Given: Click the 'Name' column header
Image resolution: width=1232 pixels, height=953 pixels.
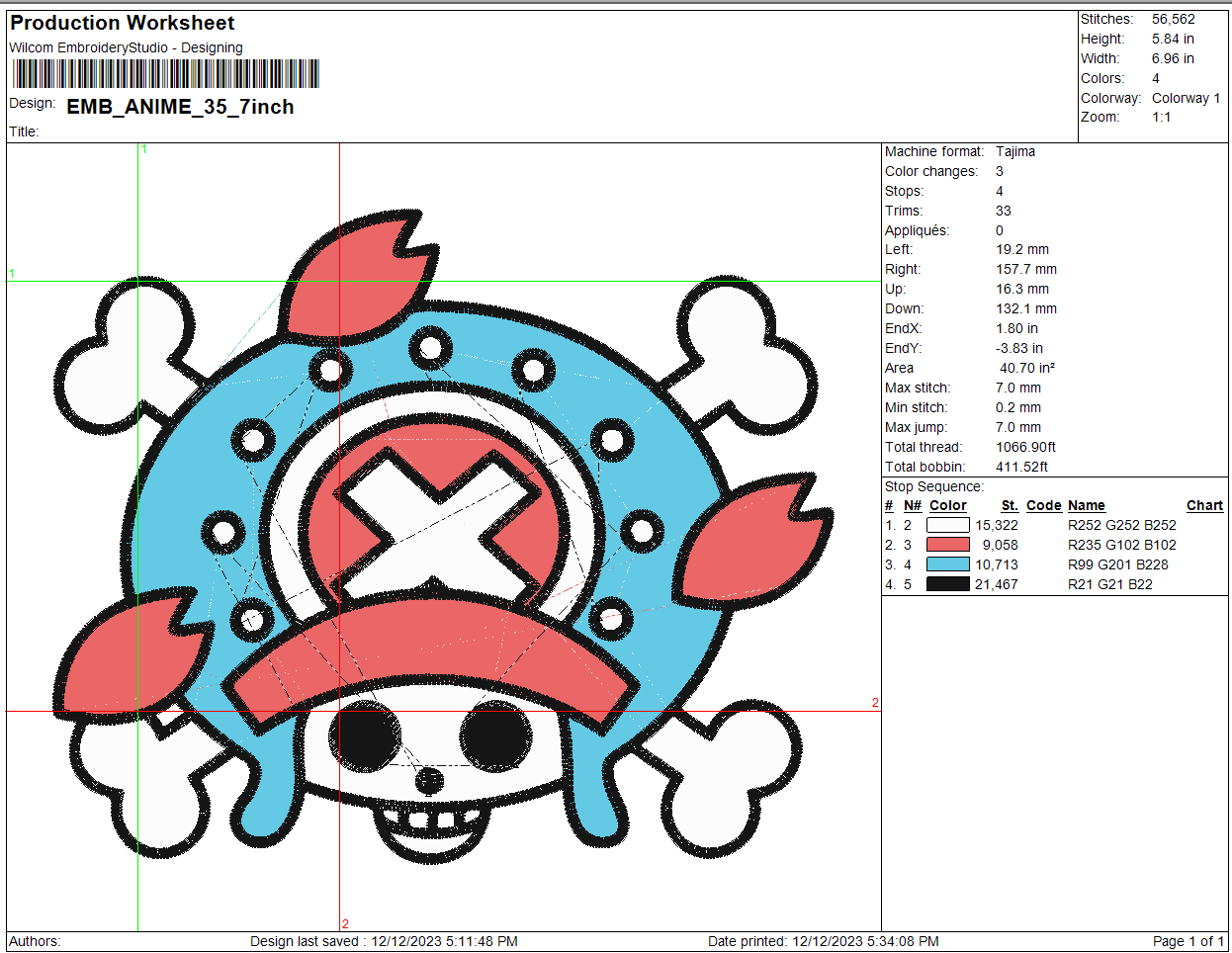Looking at the screenshot, I should click(1086, 505).
